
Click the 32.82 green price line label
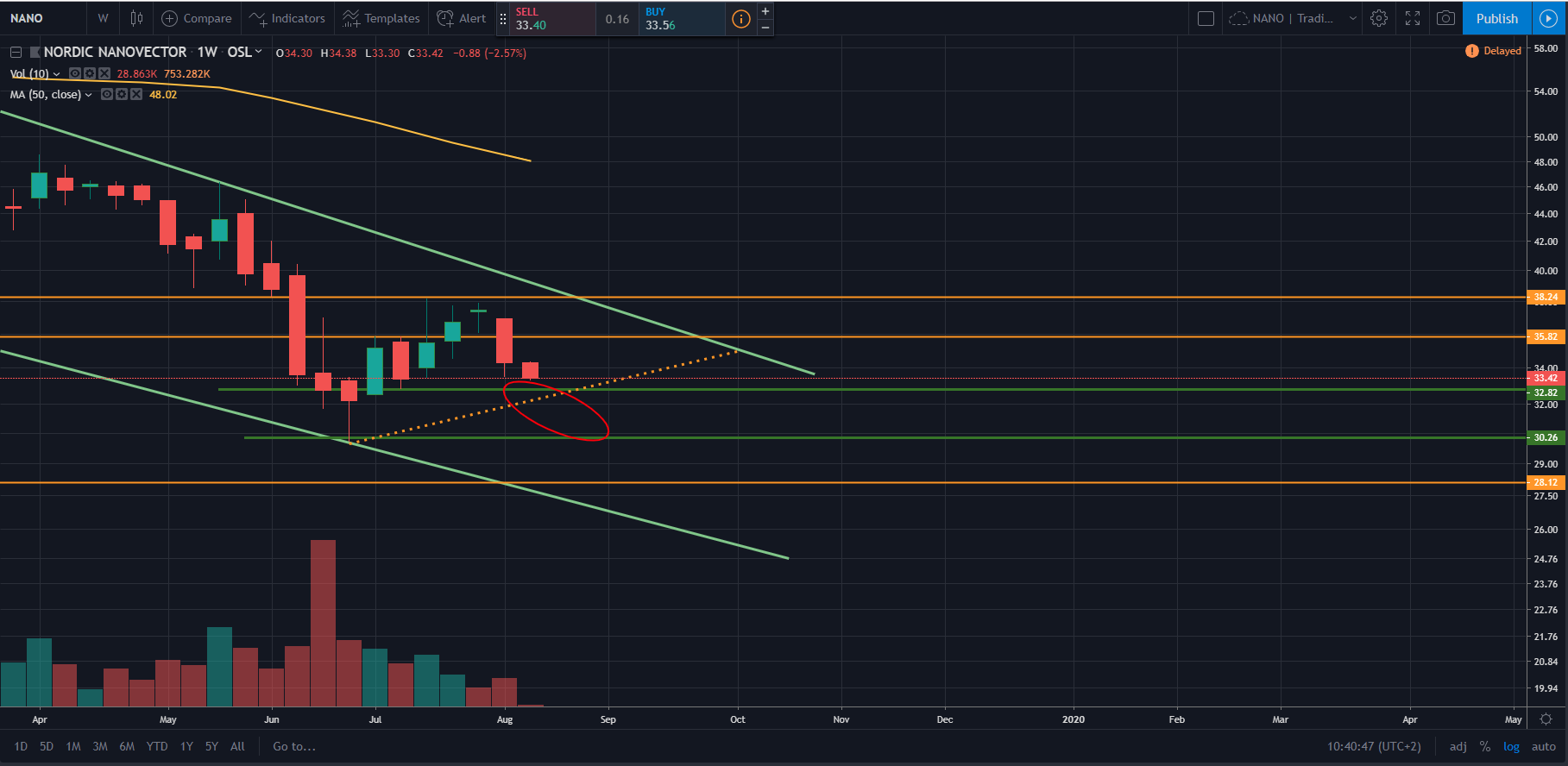[1546, 392]
